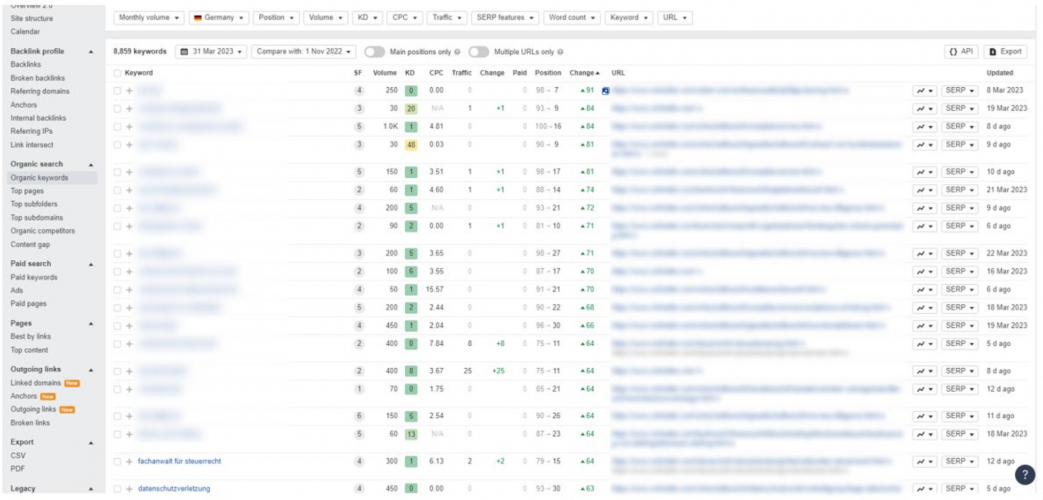1043x500 pixels.
Task: Open Referring domains in sidebar
Action: pos(40,91)
